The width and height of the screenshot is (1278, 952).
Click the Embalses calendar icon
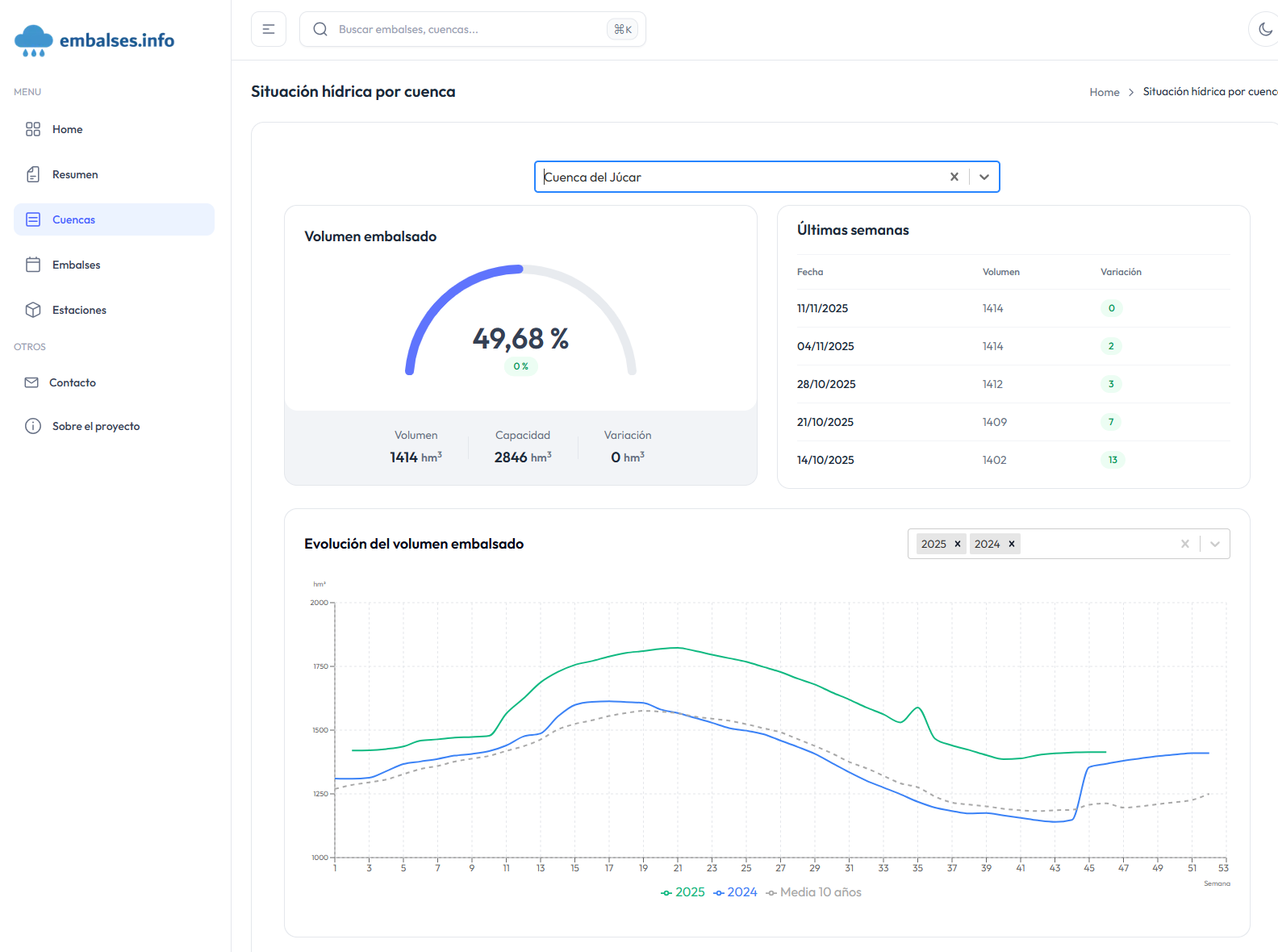[33, 265]
